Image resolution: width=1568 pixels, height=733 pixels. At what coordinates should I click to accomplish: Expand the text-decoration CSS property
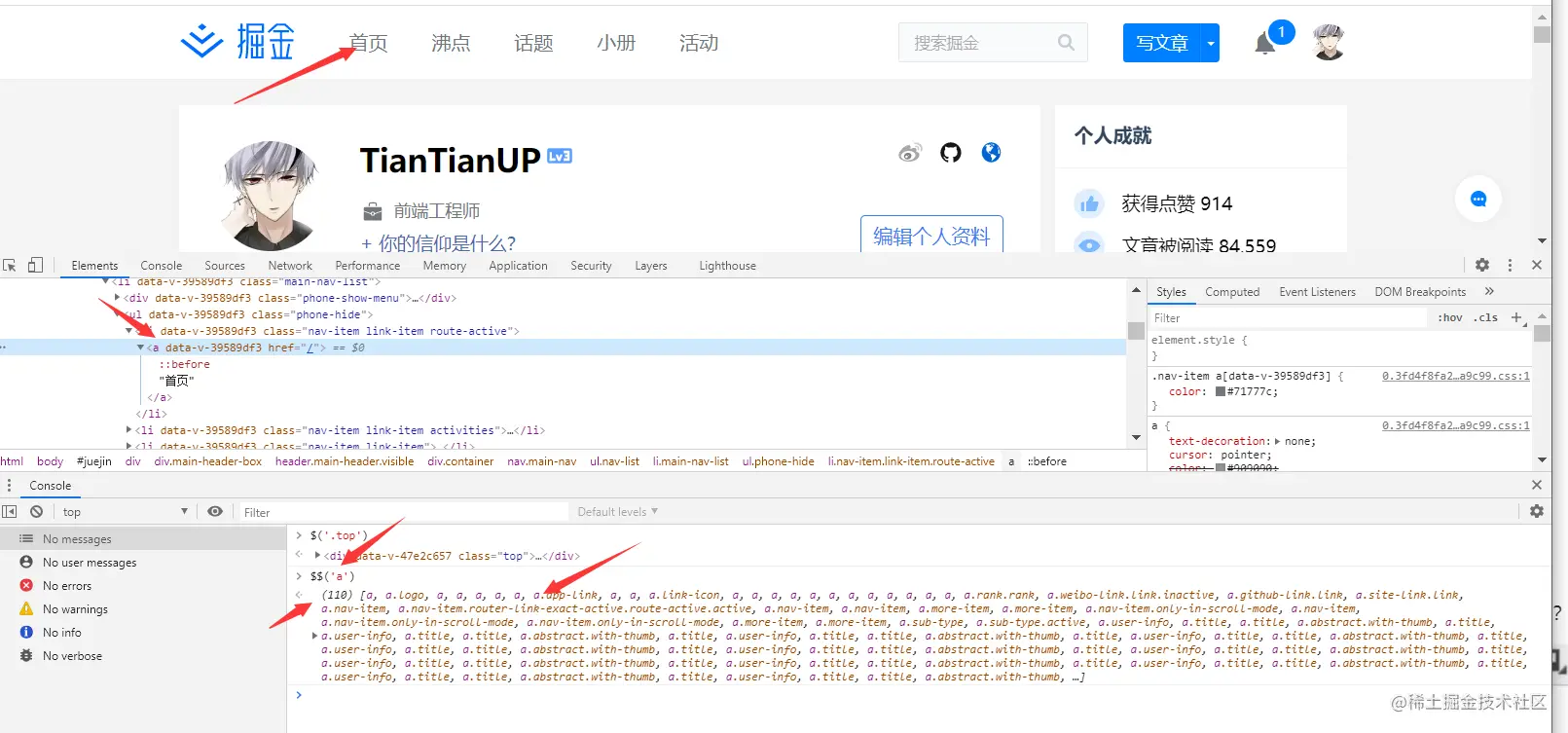coord(1278,441)
